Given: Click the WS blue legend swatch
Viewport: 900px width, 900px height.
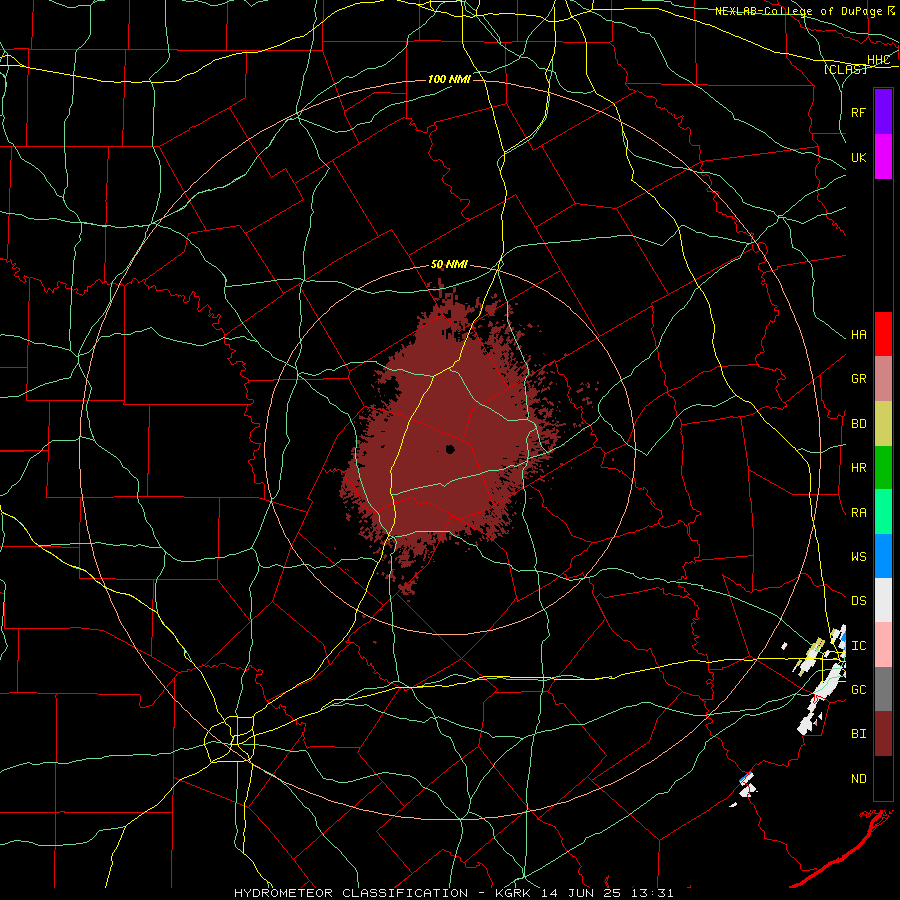Looking at the screenshot, I should (883, 556).
